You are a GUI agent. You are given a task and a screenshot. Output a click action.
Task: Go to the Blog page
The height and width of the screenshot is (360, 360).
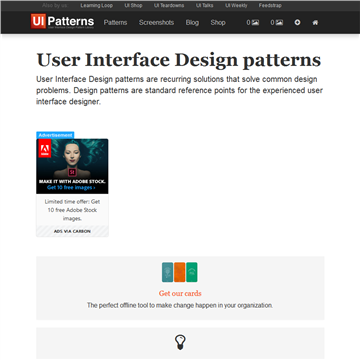[192, 22]
